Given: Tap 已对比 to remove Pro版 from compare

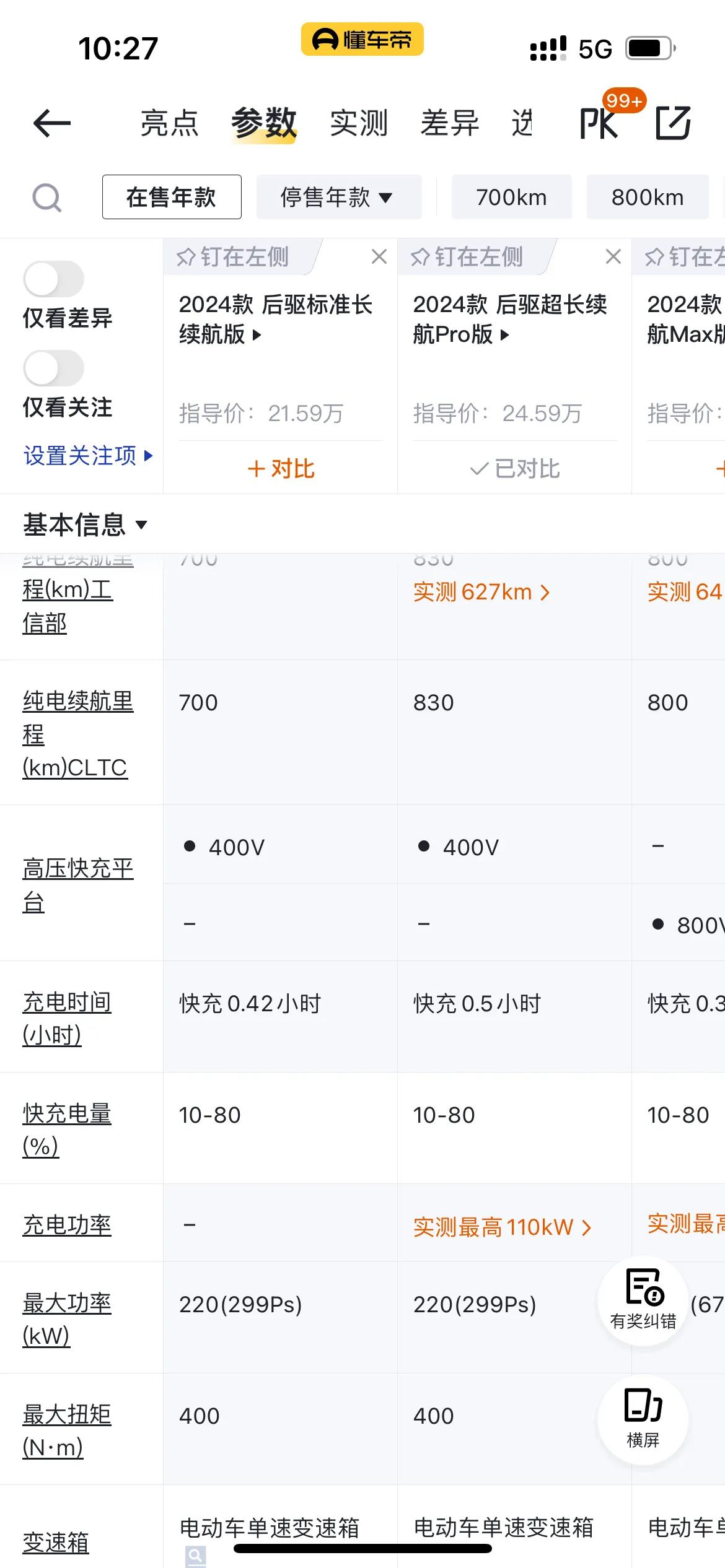Looking at the screenshot, I should click(x=514, y=469).
